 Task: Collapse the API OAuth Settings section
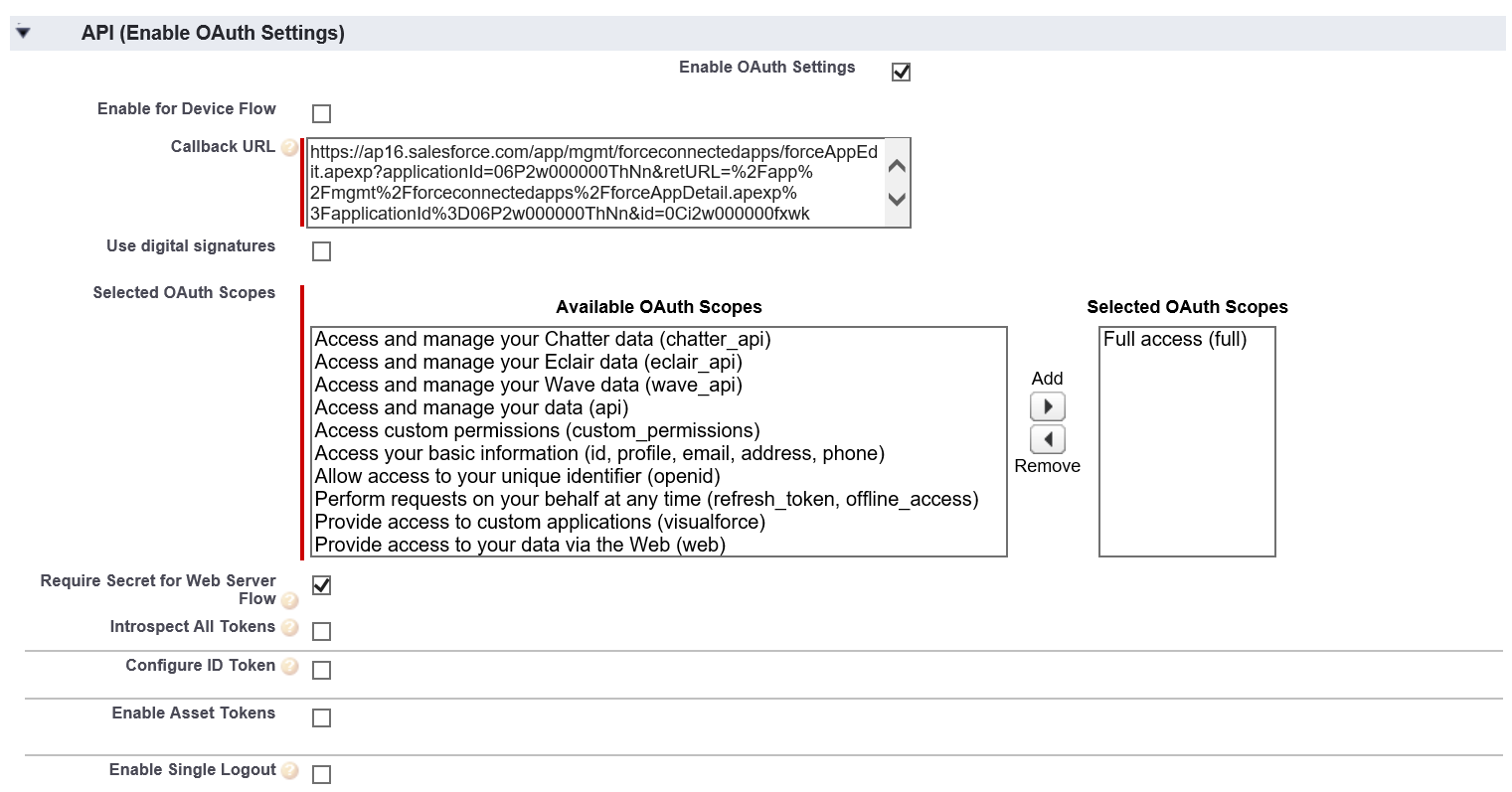click(24, 33)
